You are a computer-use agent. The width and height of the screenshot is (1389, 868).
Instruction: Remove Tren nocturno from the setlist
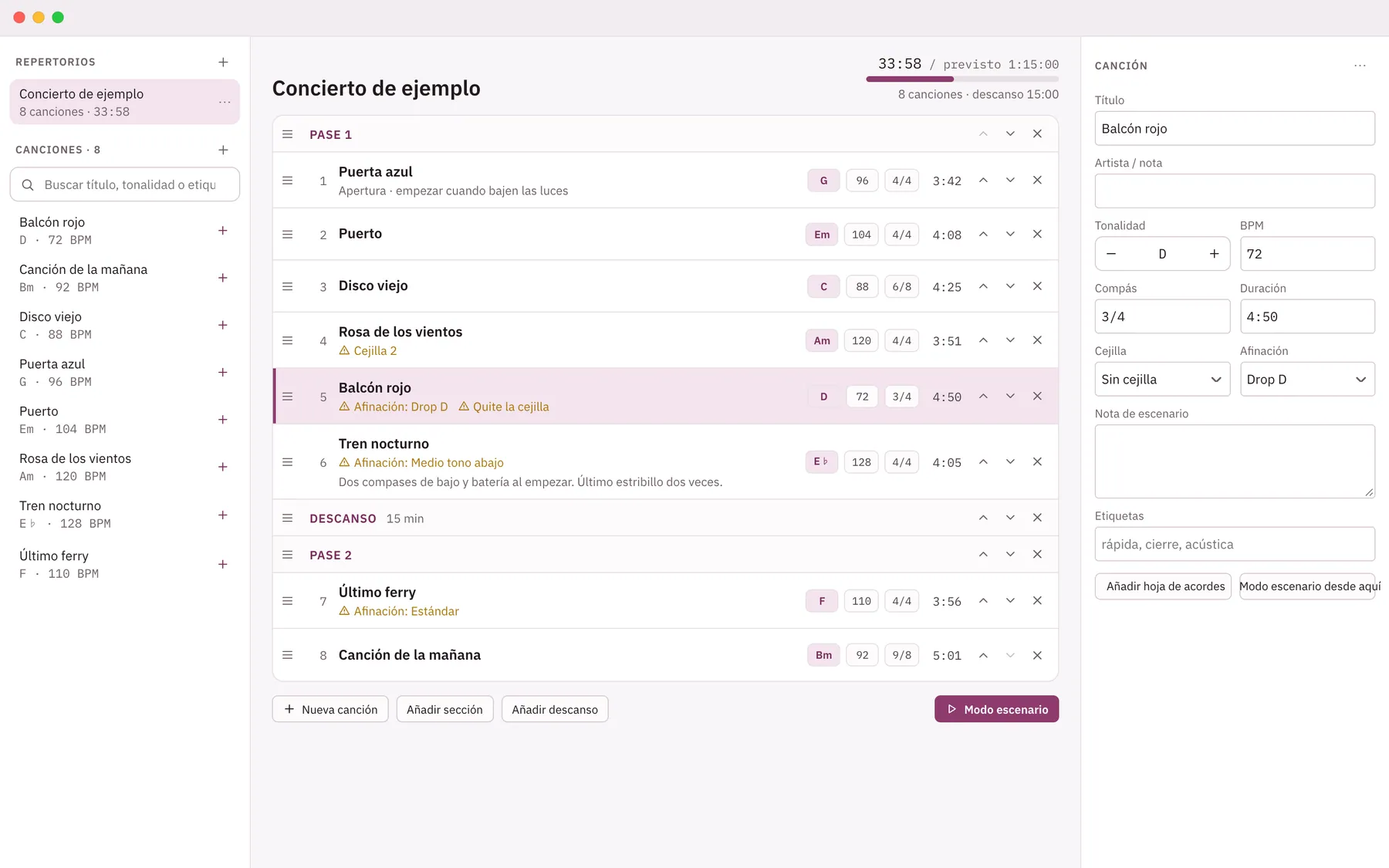pos(1037,461)
